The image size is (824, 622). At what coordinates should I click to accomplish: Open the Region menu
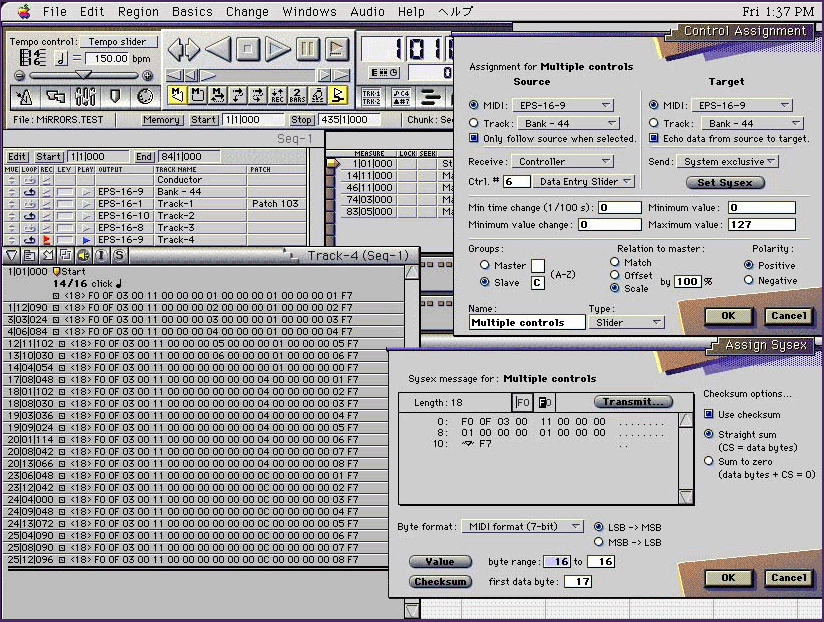pos(138,12)
